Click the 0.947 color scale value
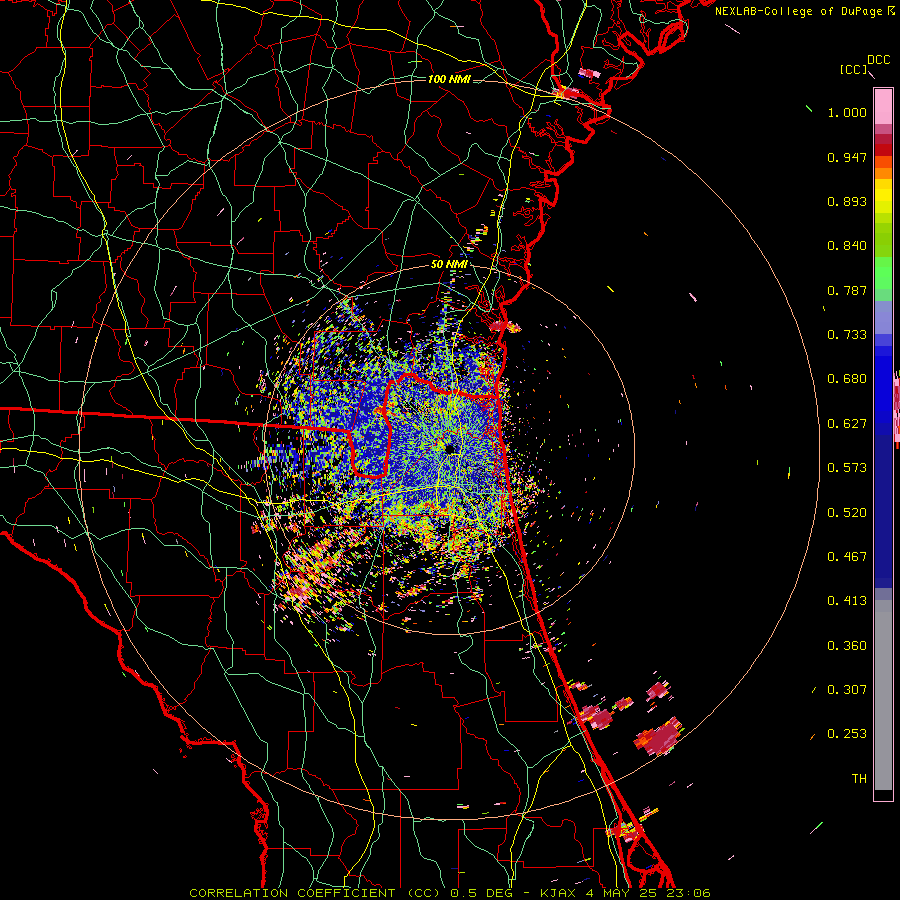Screen dimensions: 900x900 [847, 157]
